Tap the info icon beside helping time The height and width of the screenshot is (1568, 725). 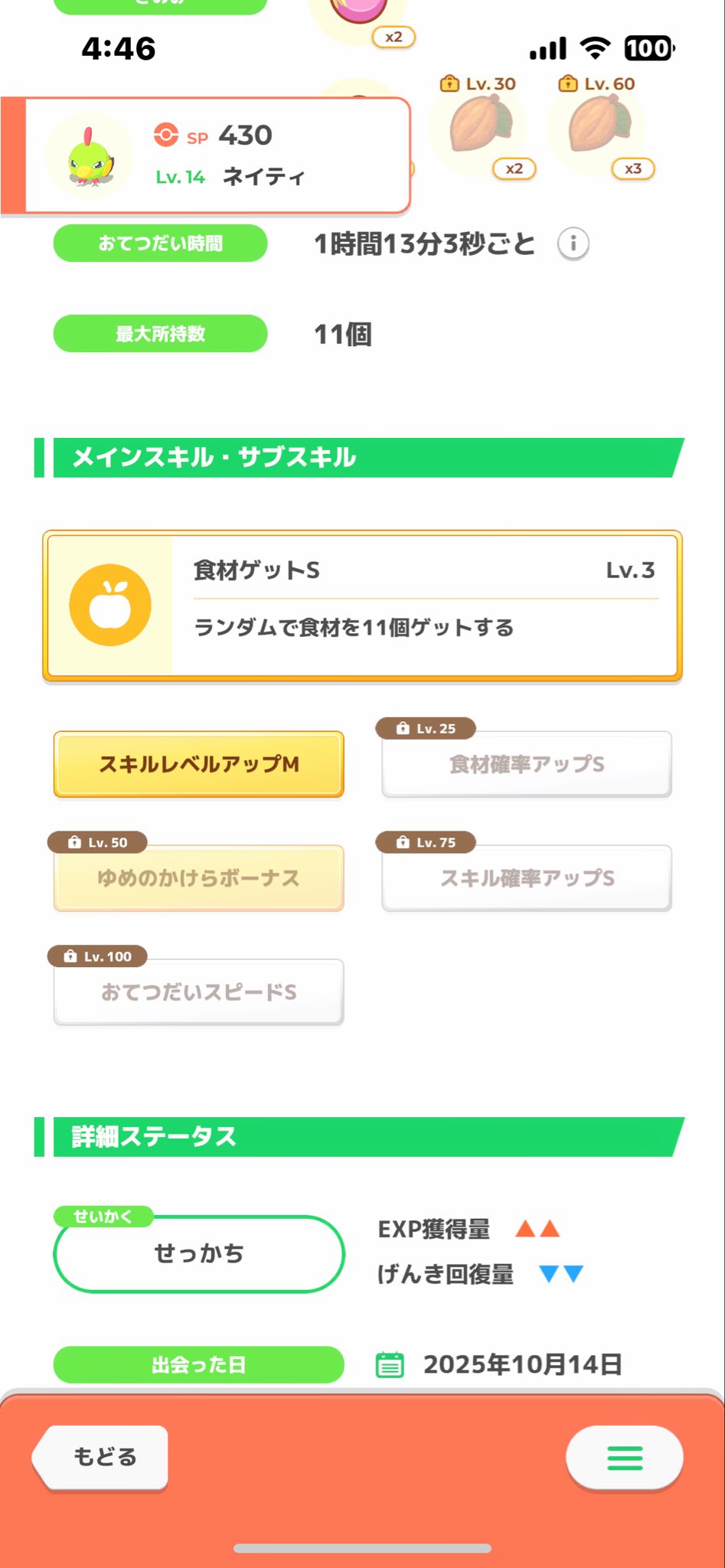click(x=573, y=244)
